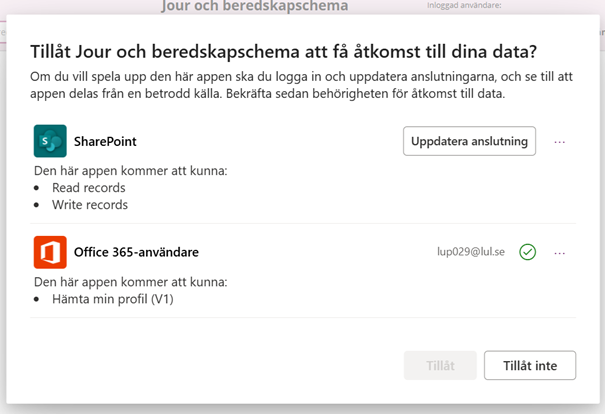
Task: Click the SharePoint connection name
Action: tap(105, 141)
